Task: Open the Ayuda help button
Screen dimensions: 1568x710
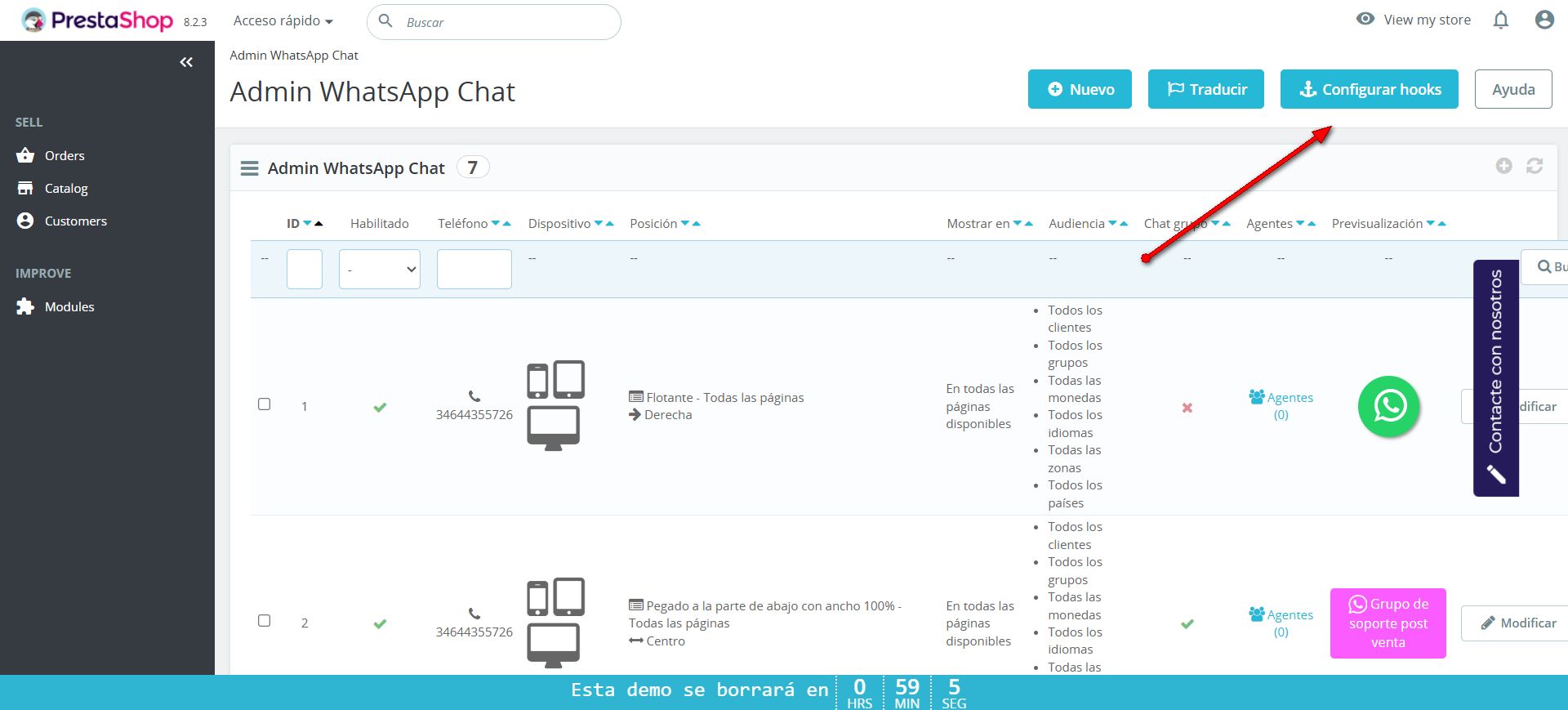Action: click(1513, 89)
